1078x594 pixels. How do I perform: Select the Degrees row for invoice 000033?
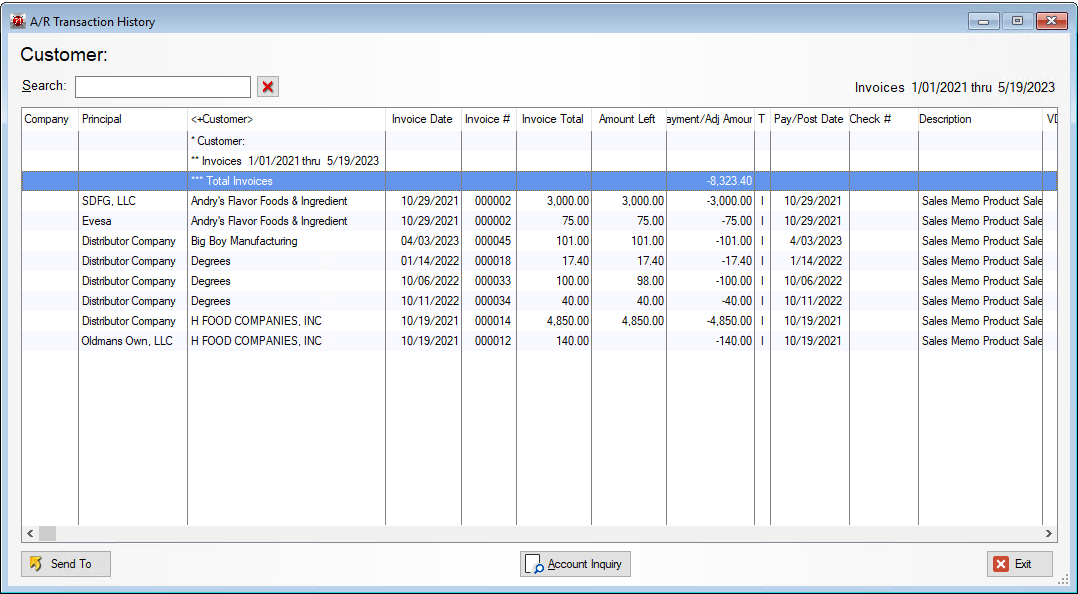pyautogui.click(x=539, y=280)
